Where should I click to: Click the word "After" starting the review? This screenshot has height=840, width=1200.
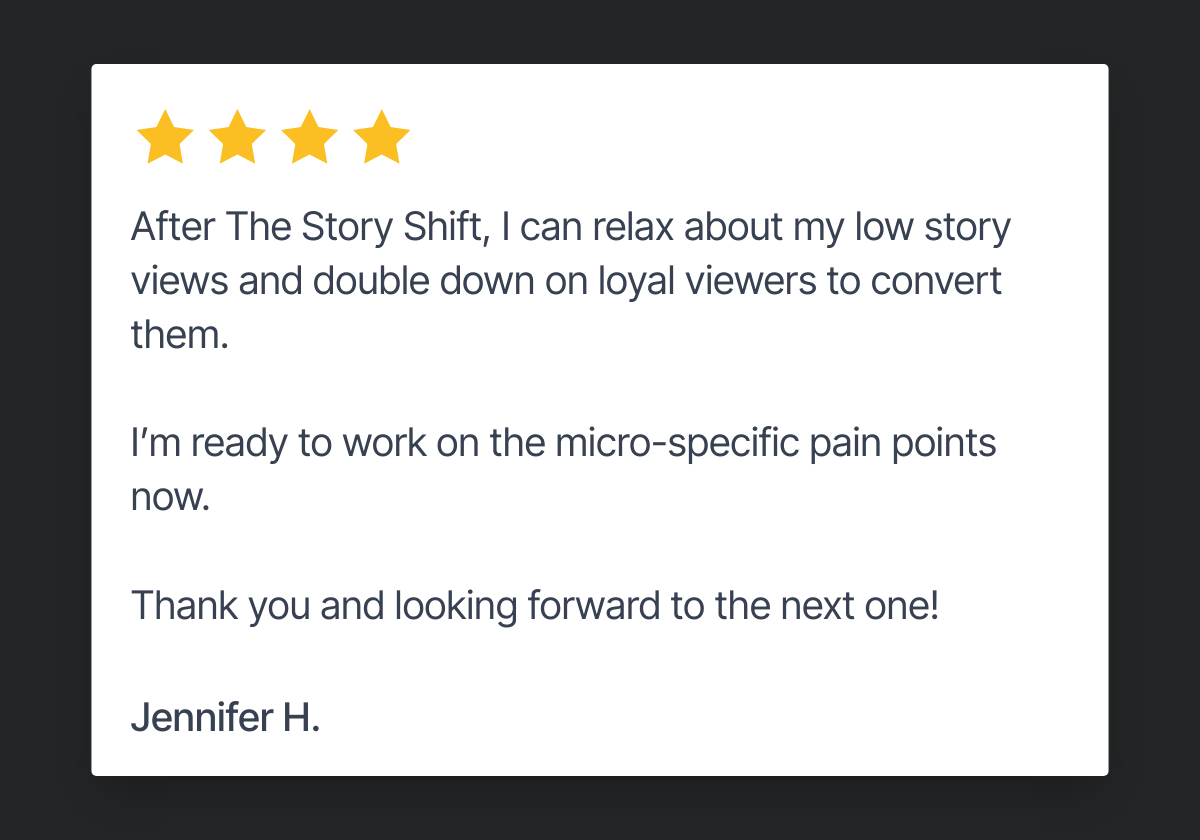[x=173, y=228]
